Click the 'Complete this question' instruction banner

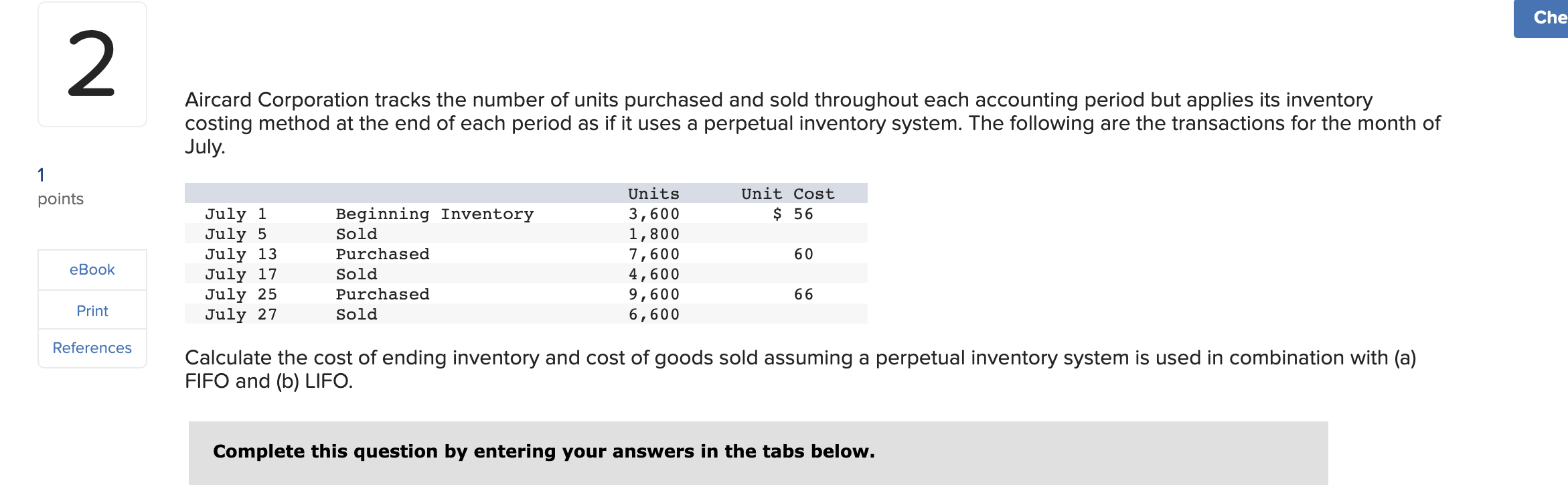[542, 451]
